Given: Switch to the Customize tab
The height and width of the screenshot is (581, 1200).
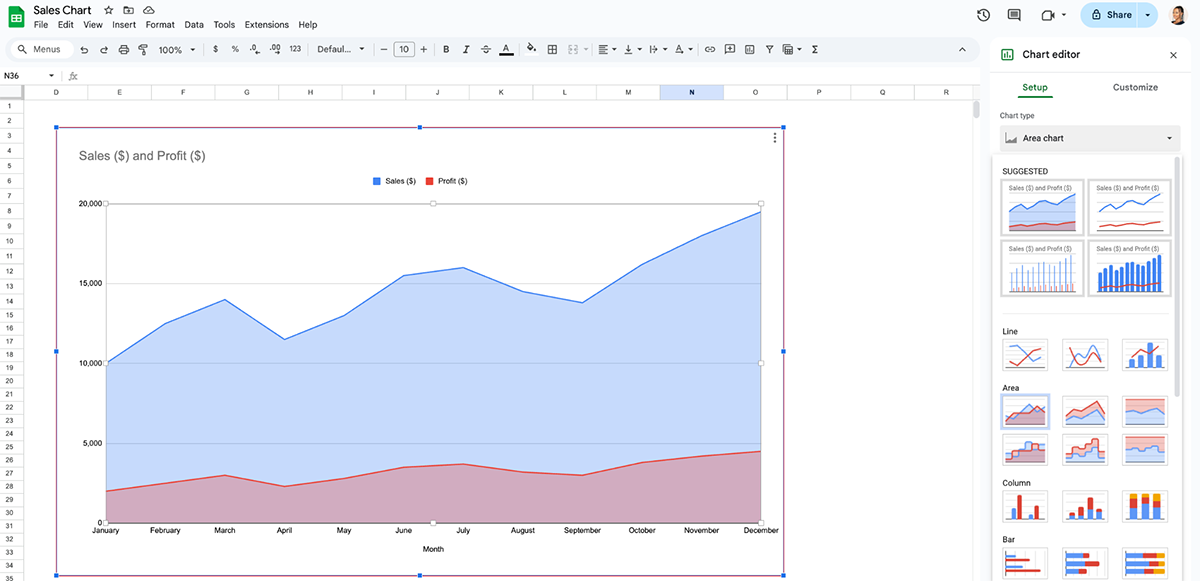Looking at the screenshot, I should pyautogui.click(x=1135, y=87).
